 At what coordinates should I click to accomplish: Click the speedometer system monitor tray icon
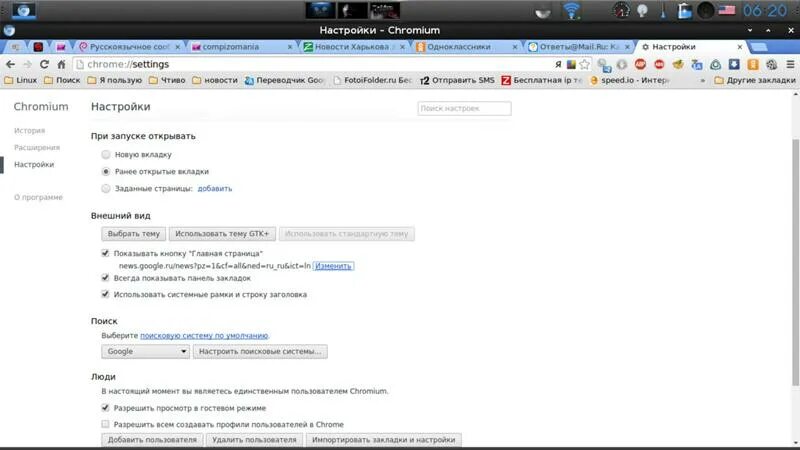(x=621, y=10)
